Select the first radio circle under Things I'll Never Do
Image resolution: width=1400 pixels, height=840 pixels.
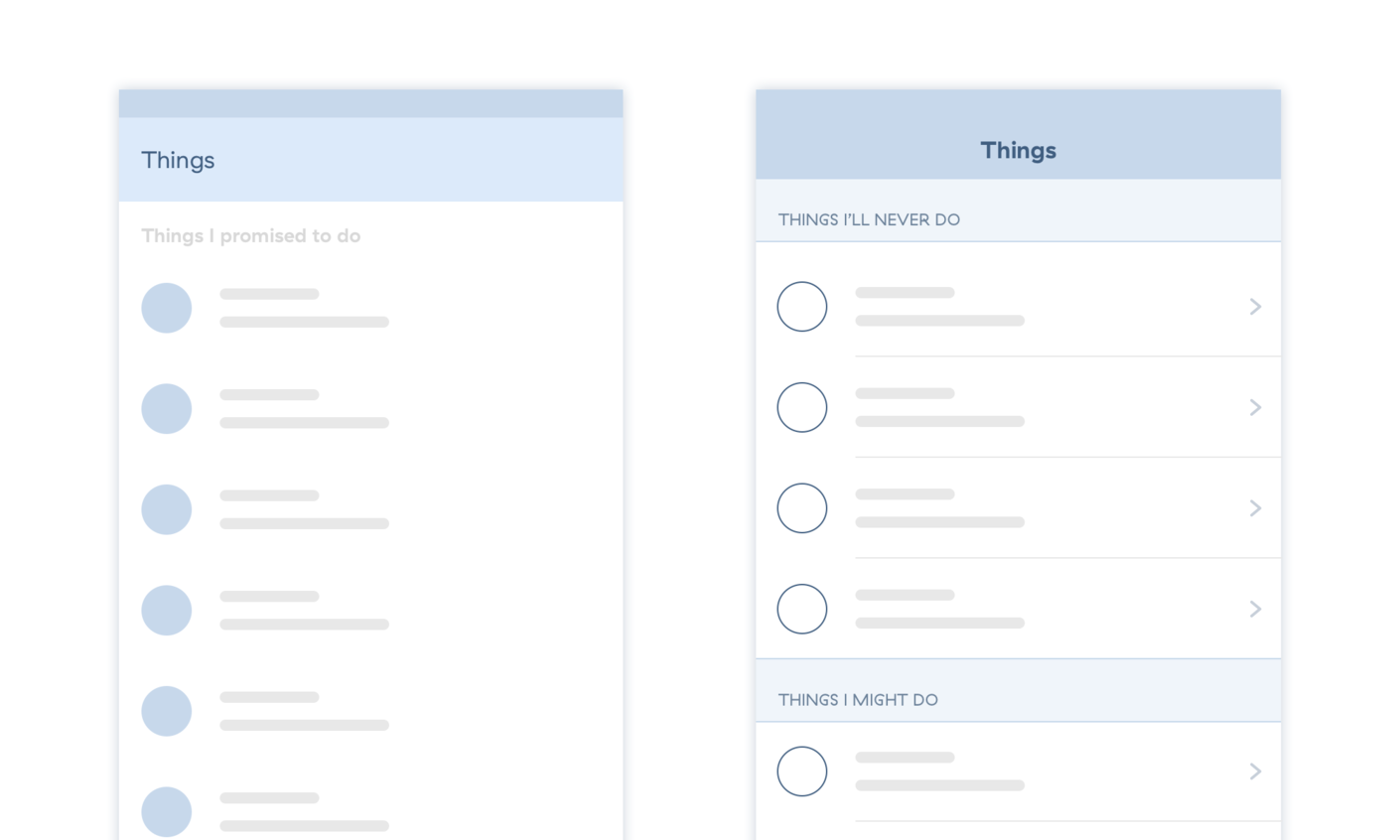point(802,307)
